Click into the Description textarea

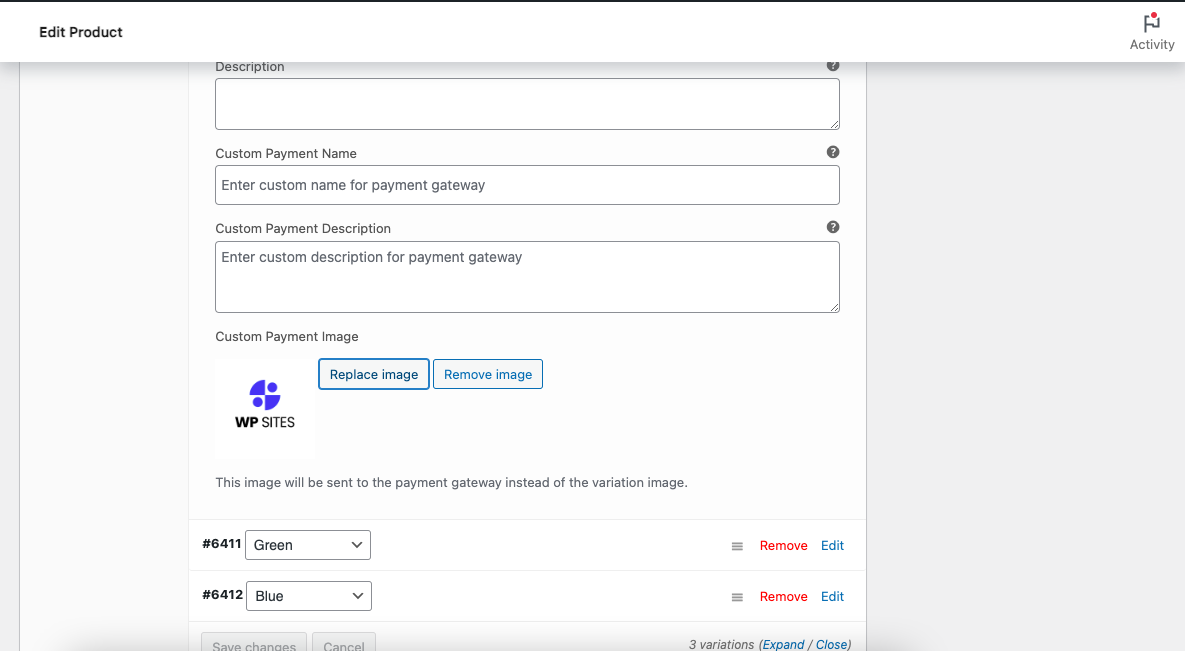(x=527, y=104)
